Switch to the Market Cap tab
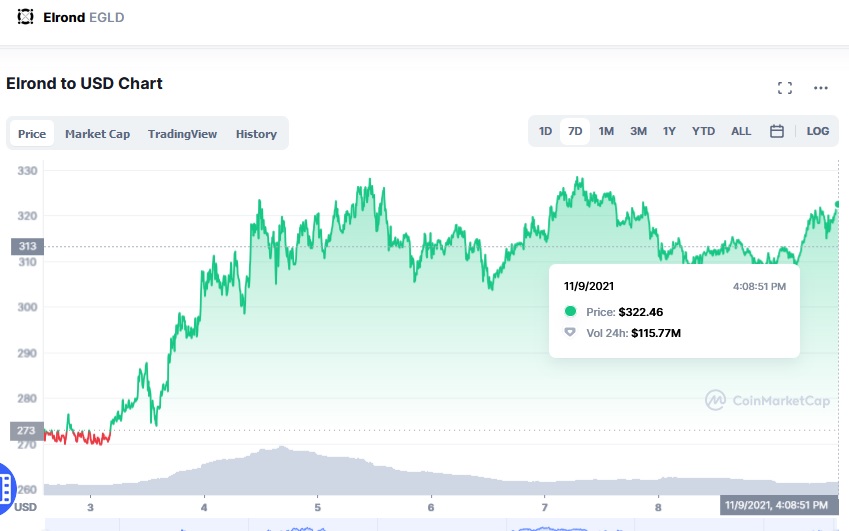This screenshot has width=849, height=531. tap(98, 134)
